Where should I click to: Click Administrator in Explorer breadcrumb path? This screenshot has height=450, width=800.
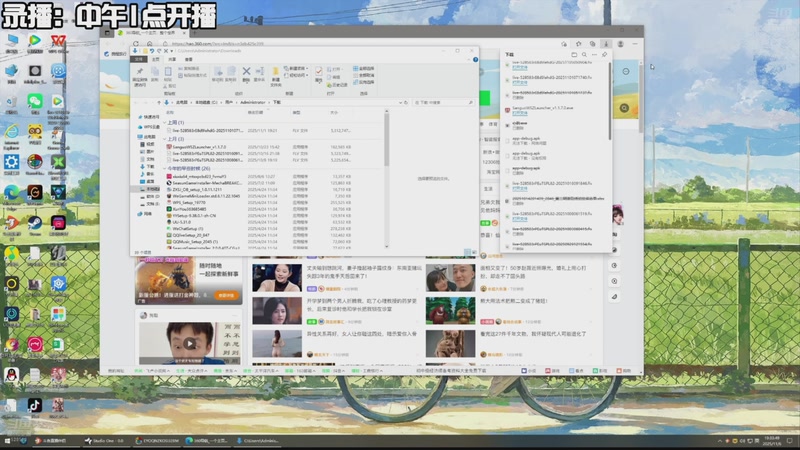pos(253,103)
